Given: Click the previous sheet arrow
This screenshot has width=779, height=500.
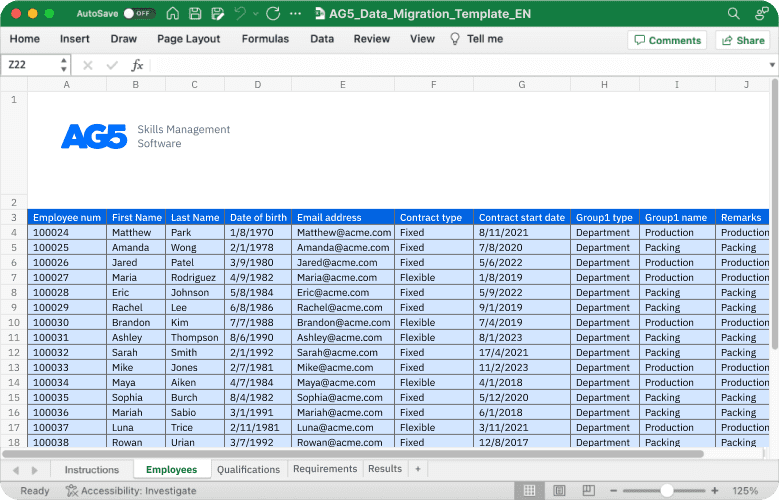Looking at the screenshot, I should [16, 470].
